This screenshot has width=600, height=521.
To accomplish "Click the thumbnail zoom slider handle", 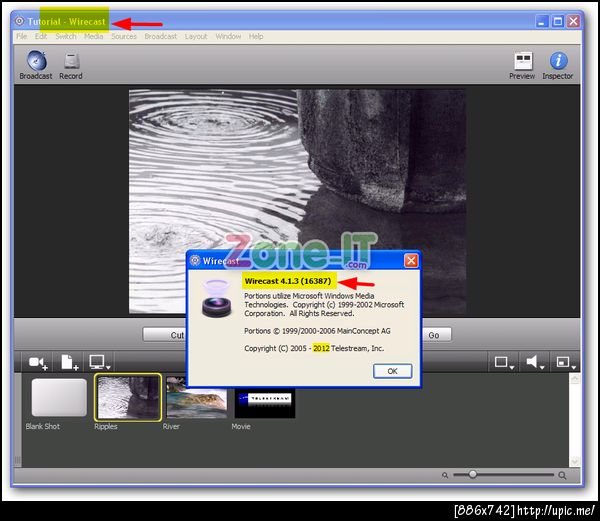I will 473,474.
